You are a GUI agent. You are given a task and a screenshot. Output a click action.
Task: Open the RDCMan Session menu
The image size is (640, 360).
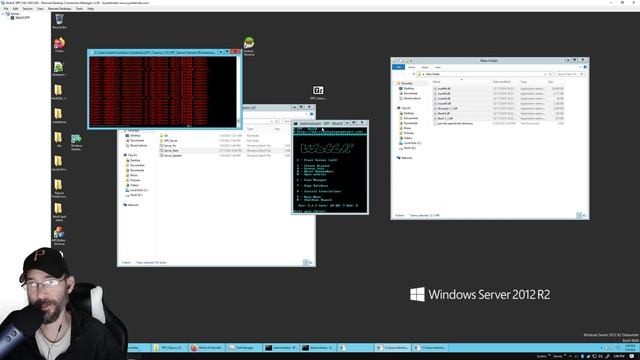pyautogui.click(x=27, y=8)
